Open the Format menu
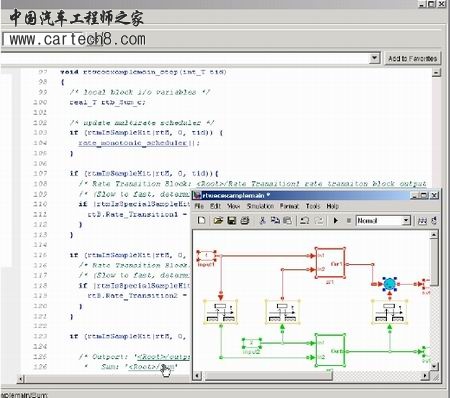This screenshot has width=450, height=398. (289, 206)
